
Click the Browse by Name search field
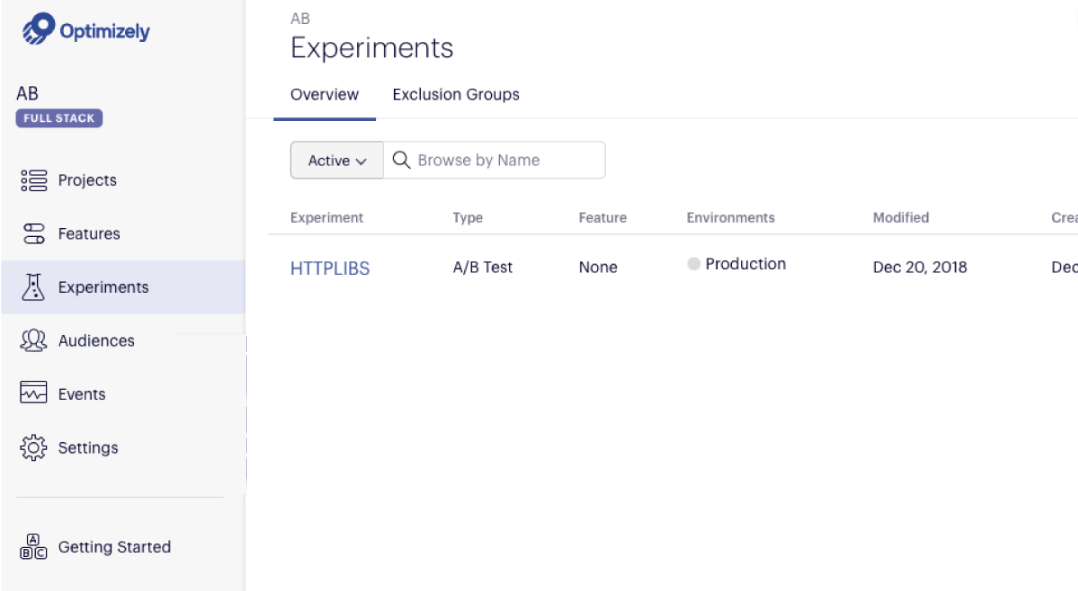click(505, 160)
